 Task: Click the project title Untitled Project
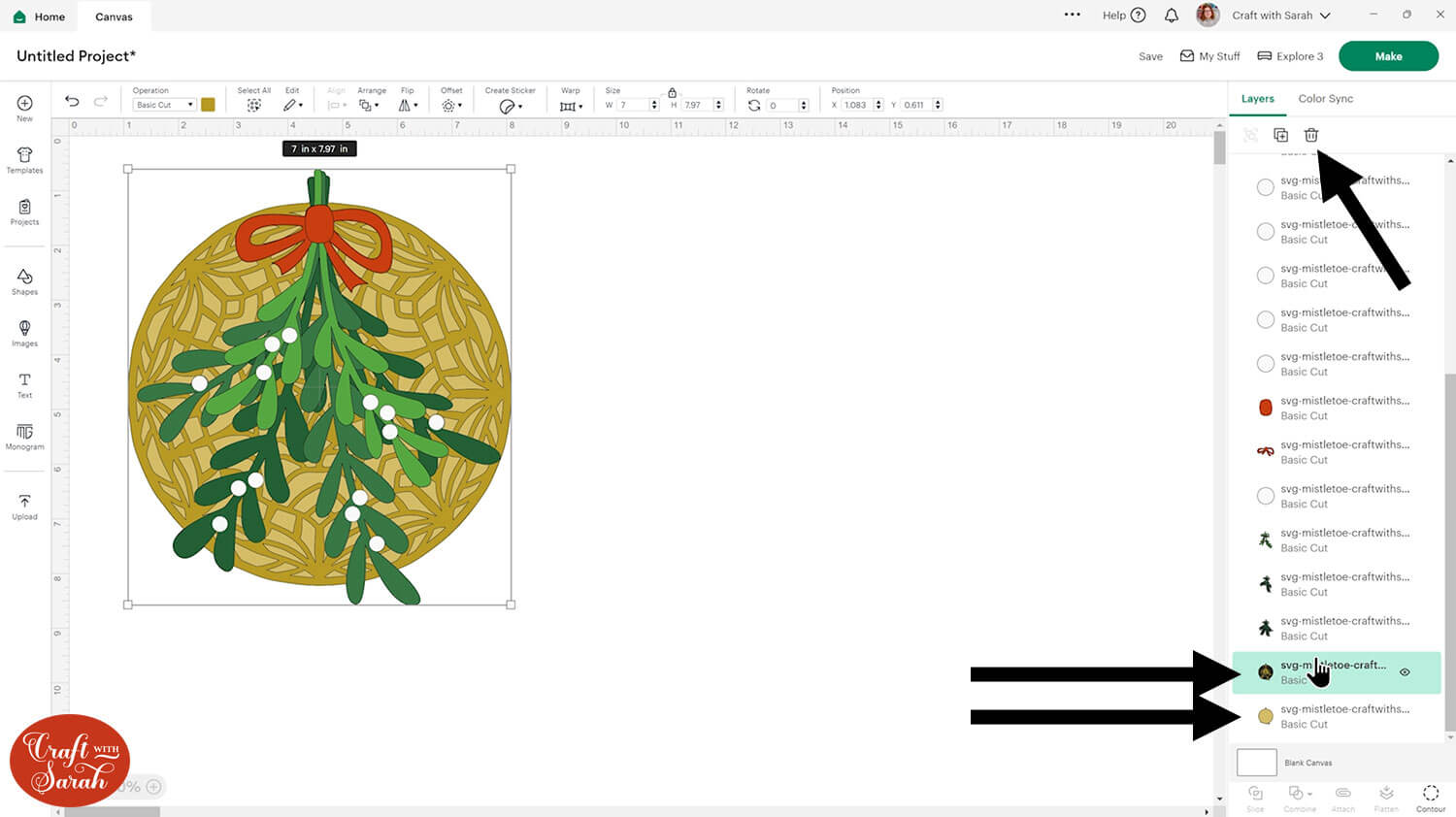pyautogui.click(x=76, y=56)
